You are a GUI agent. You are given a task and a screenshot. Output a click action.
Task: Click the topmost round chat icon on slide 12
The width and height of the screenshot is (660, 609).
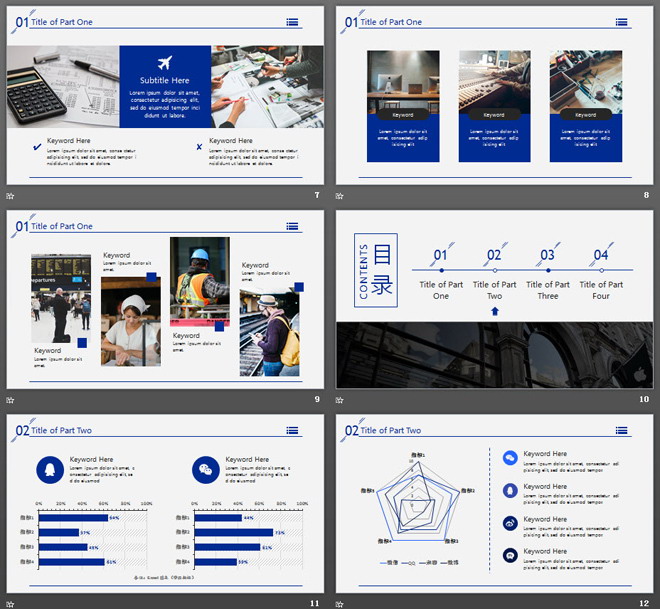[510, 458]
